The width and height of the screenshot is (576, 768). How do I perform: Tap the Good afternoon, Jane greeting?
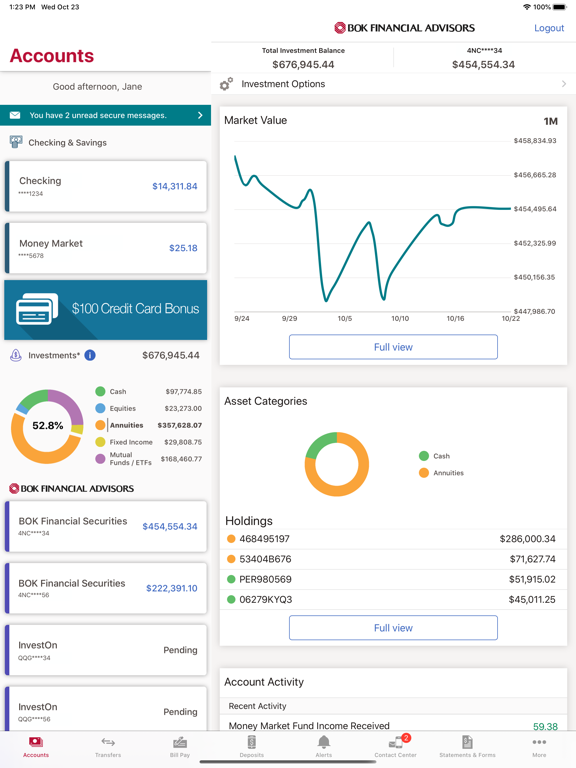[97, 87]
